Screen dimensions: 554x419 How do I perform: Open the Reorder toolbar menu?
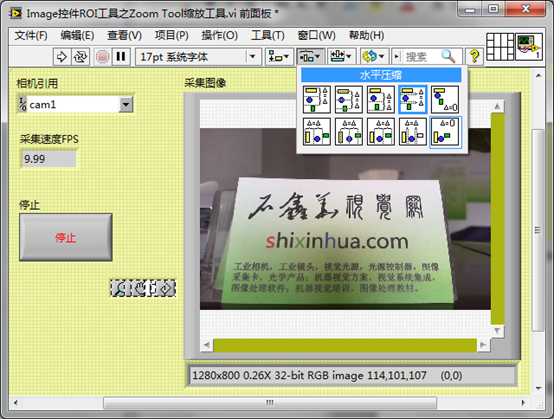point(374,57)
